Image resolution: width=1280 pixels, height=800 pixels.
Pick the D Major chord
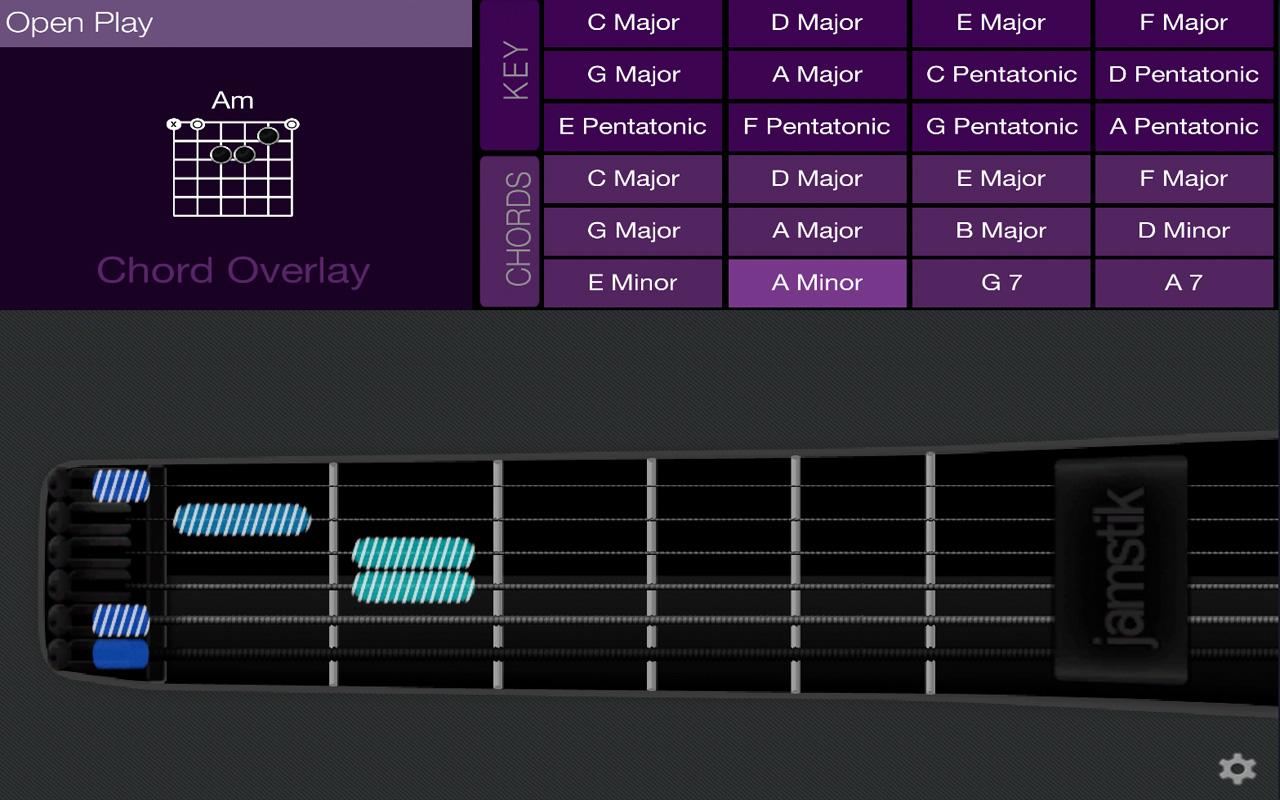point(817,179)
